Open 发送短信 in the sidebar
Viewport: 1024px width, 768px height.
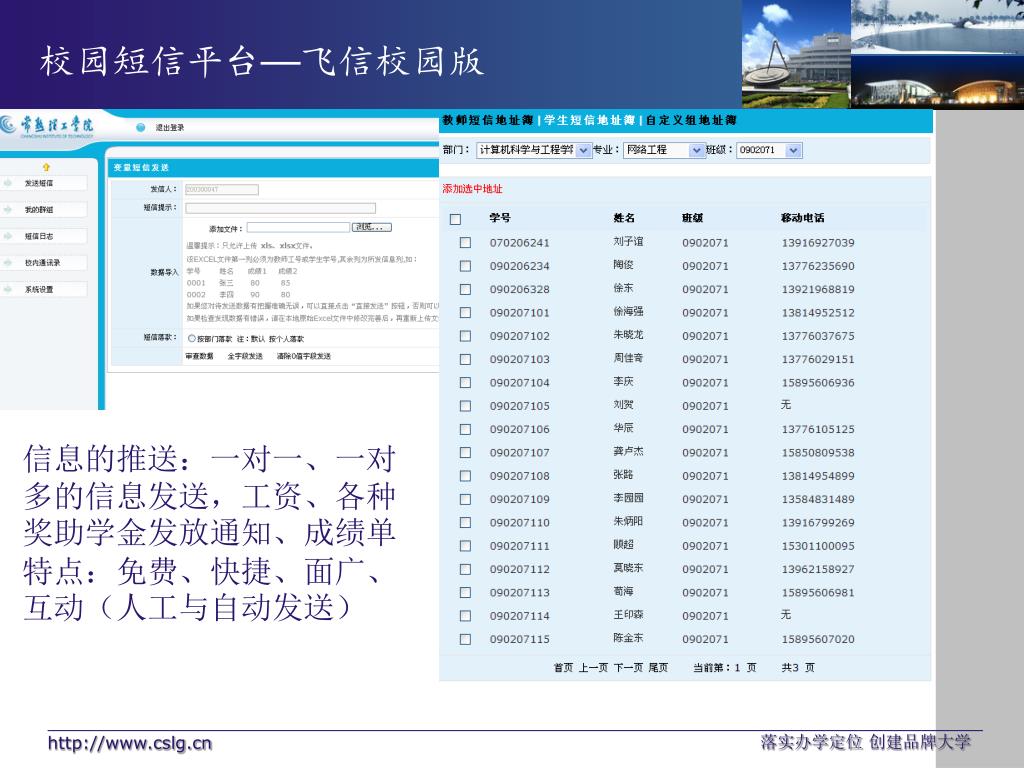click(x=39, y=184)
